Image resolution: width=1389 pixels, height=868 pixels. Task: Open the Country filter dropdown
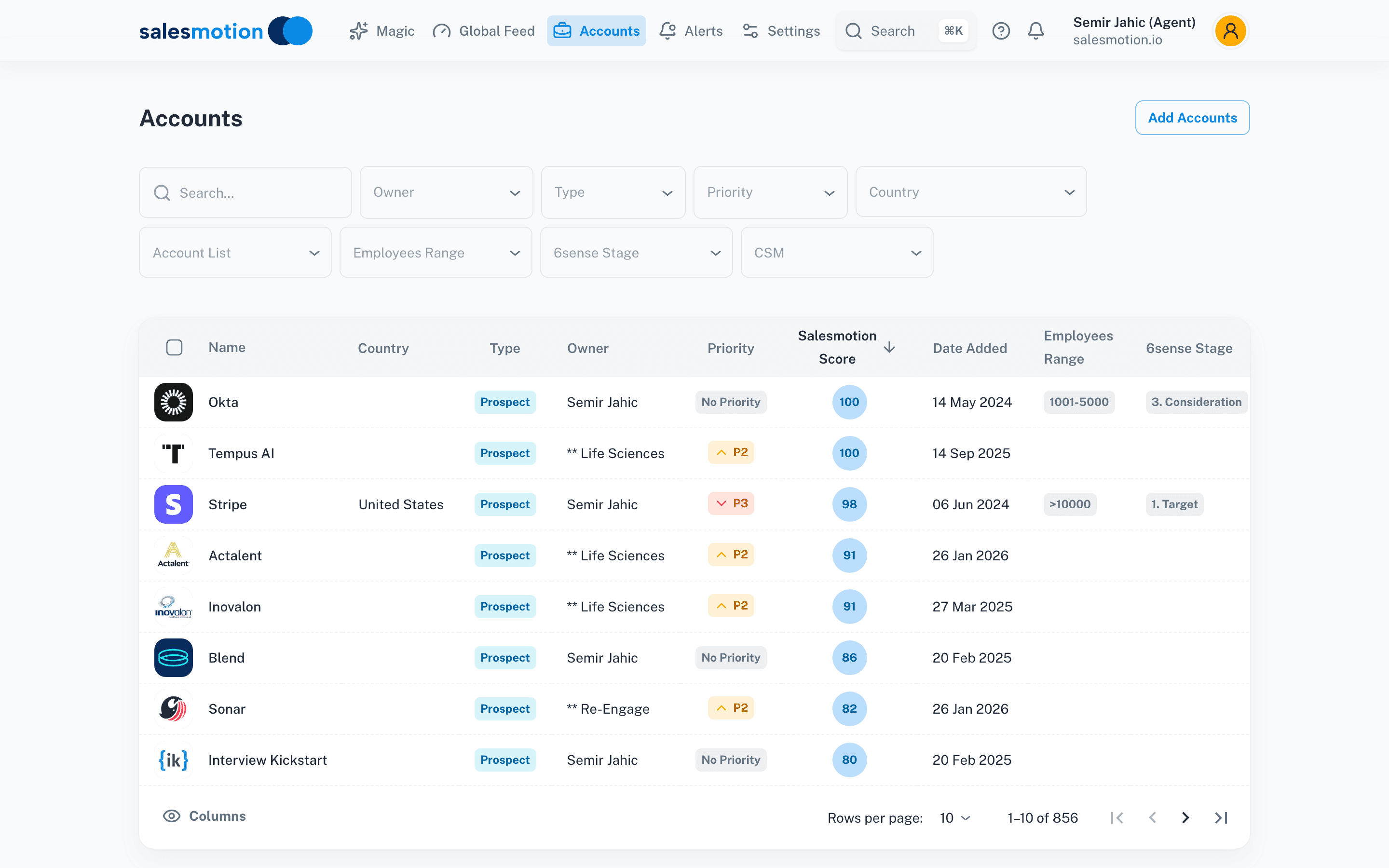(x=970, y=192)
